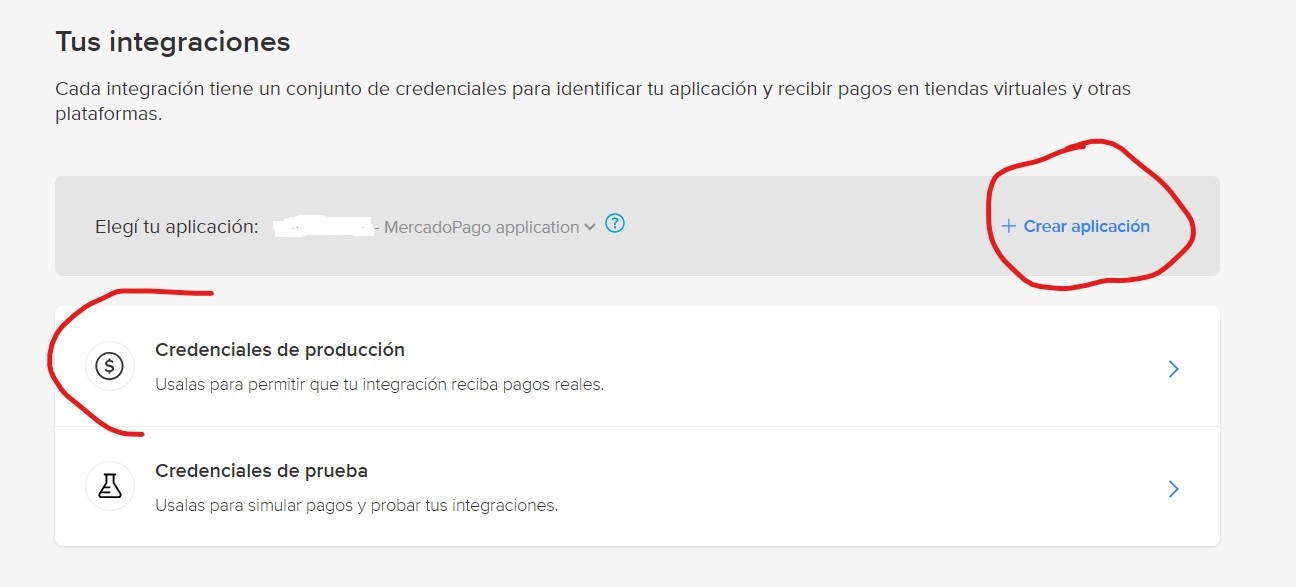1296x587 pixels.
Task: Click the text about receiving pagos reales
Action: point(379,384)
